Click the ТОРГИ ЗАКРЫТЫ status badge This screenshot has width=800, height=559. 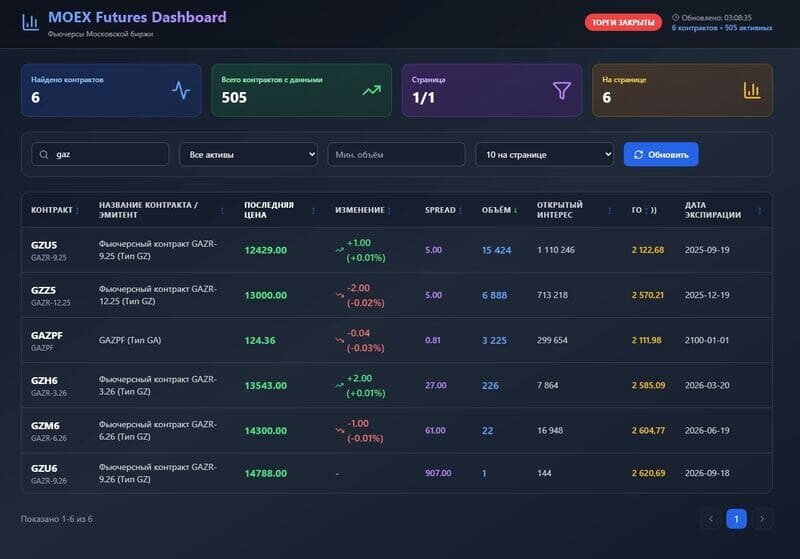click(623, 22)
